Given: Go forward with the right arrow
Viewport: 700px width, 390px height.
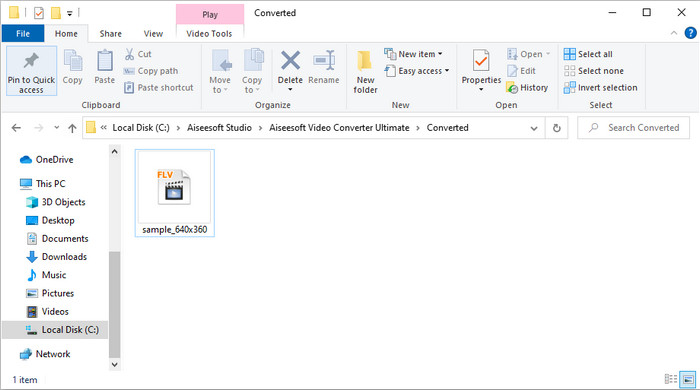Looking at the screenshot, I should pos(39,128).
